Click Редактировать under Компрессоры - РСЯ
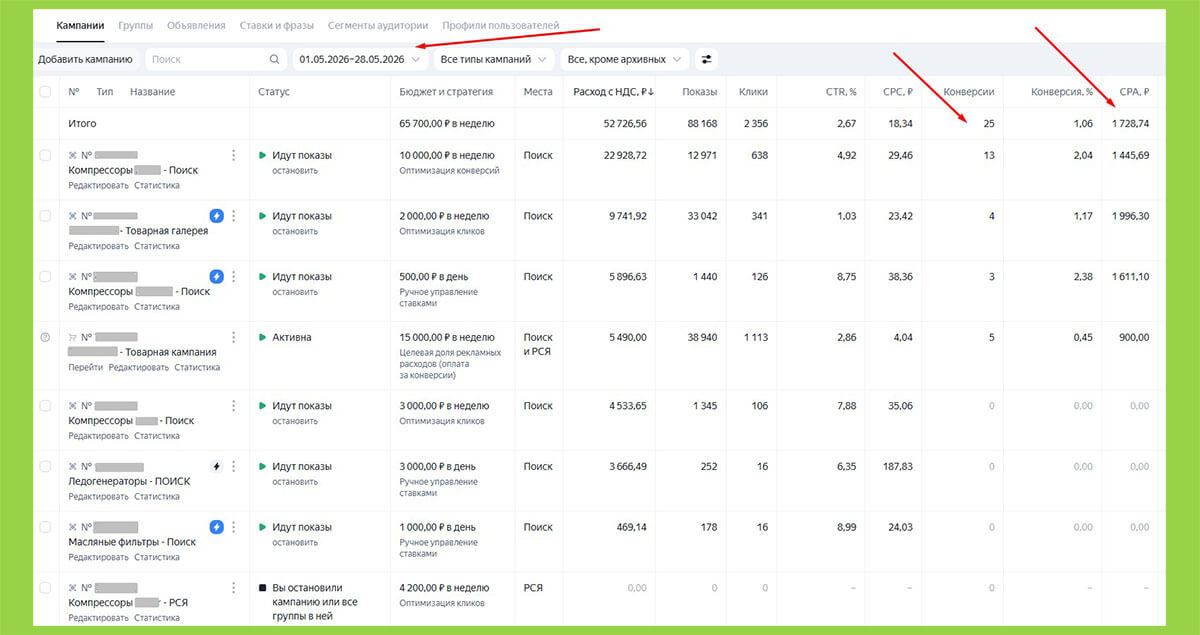1200x635 pixels. (x=98, y=618)
